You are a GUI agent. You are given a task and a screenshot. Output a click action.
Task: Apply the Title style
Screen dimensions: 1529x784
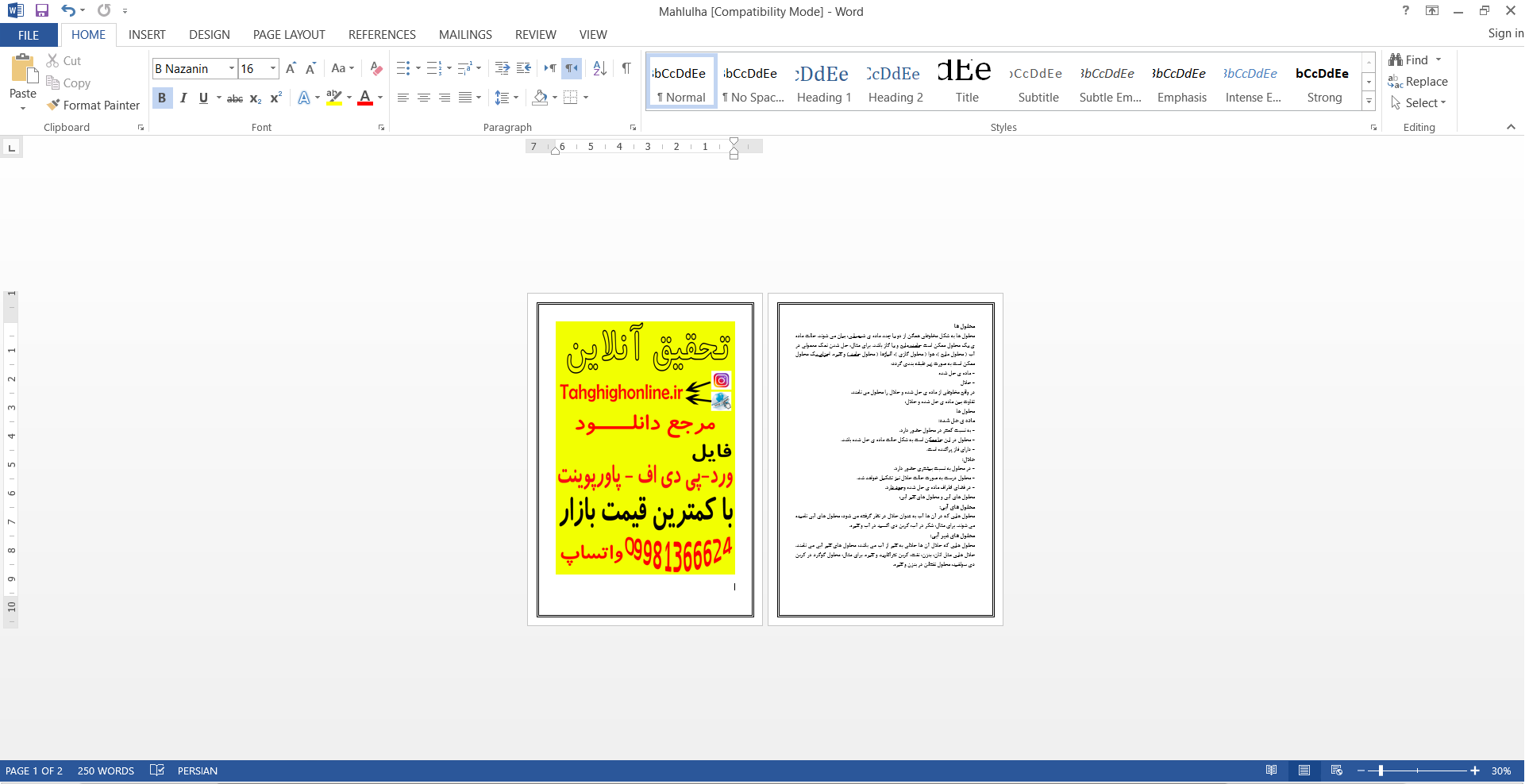tap(967, 82)
